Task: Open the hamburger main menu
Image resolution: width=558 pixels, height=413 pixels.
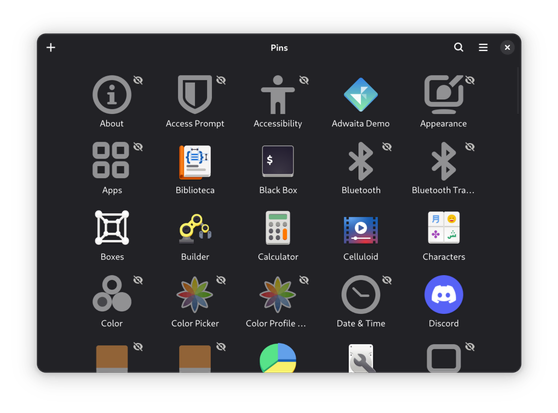Action: coord(483,47)
